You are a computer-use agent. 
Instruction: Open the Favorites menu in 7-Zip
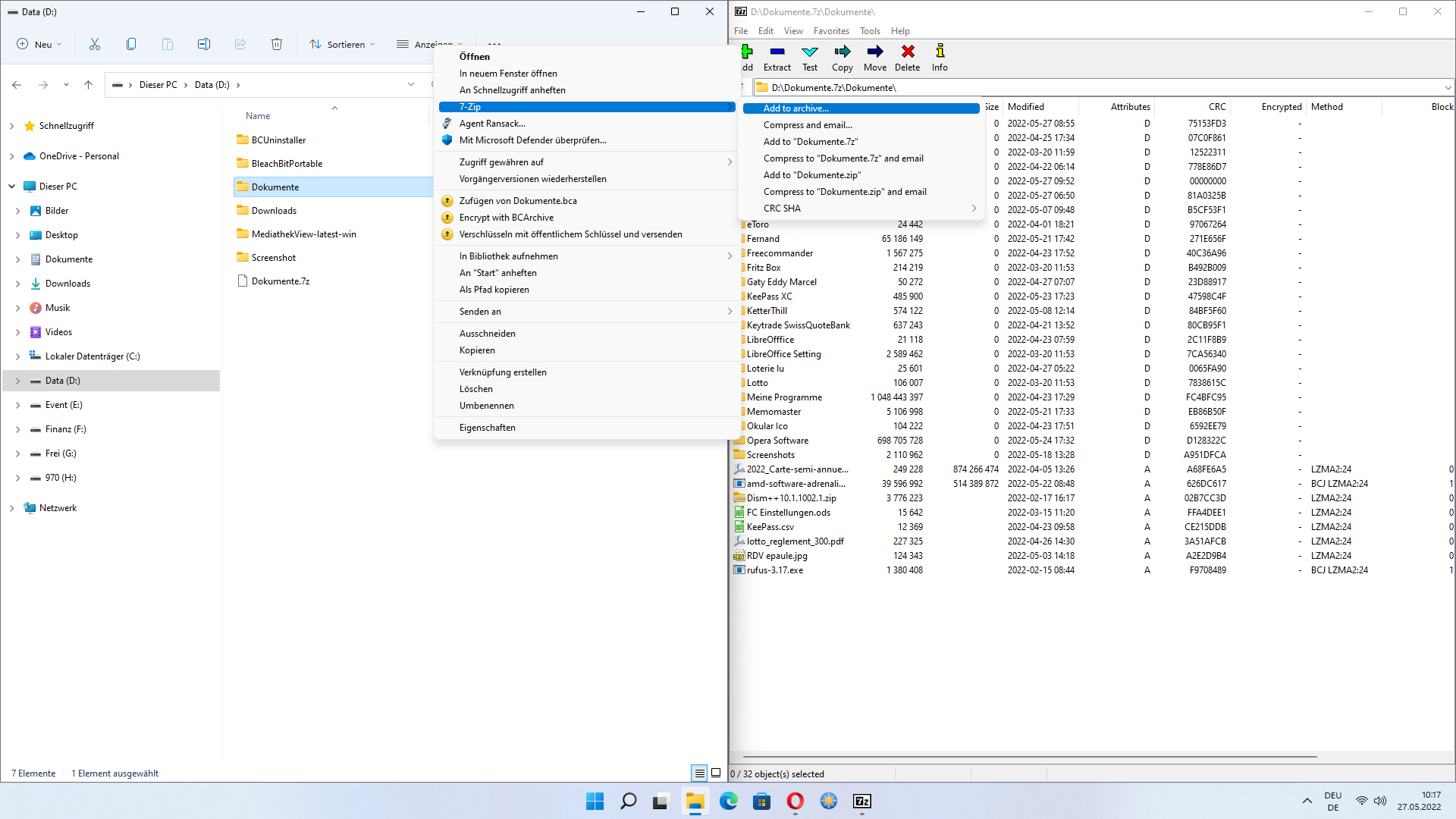[x=831, y=31]
